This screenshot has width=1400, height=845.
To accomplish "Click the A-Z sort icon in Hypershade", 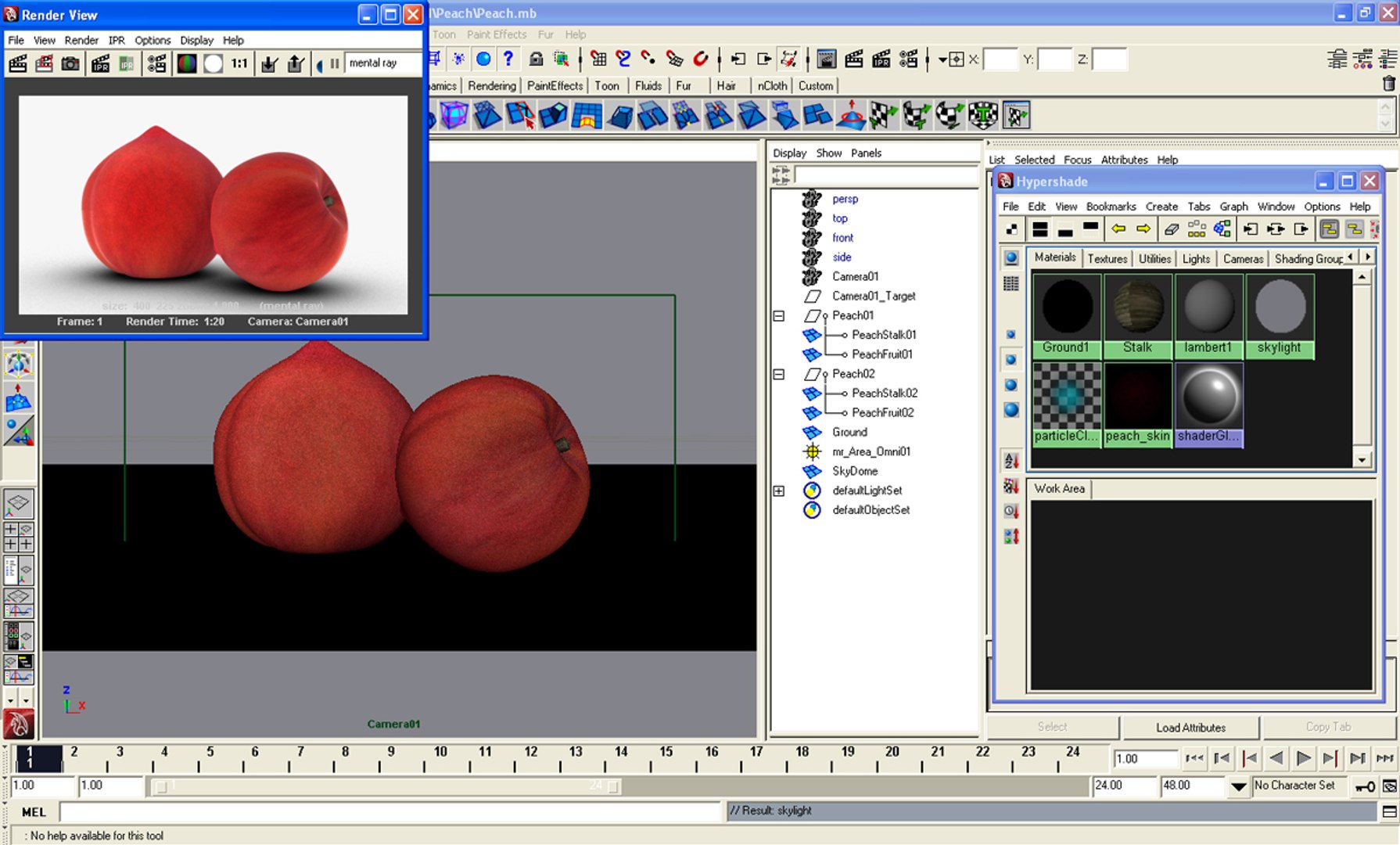I will pyautogui.click(x=1011, y=461).
